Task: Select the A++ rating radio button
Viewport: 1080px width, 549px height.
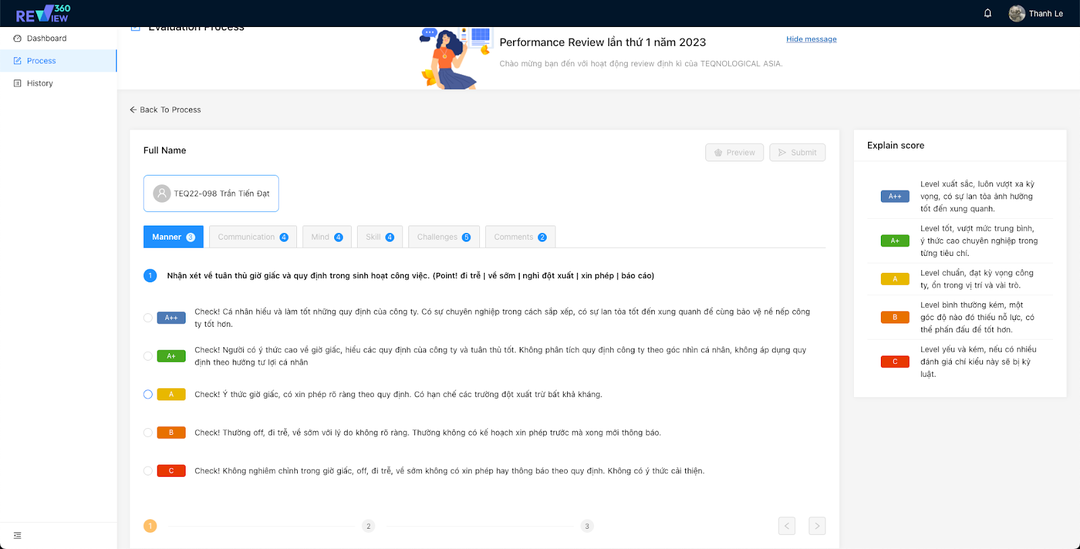Action: (x=148, y=318)
